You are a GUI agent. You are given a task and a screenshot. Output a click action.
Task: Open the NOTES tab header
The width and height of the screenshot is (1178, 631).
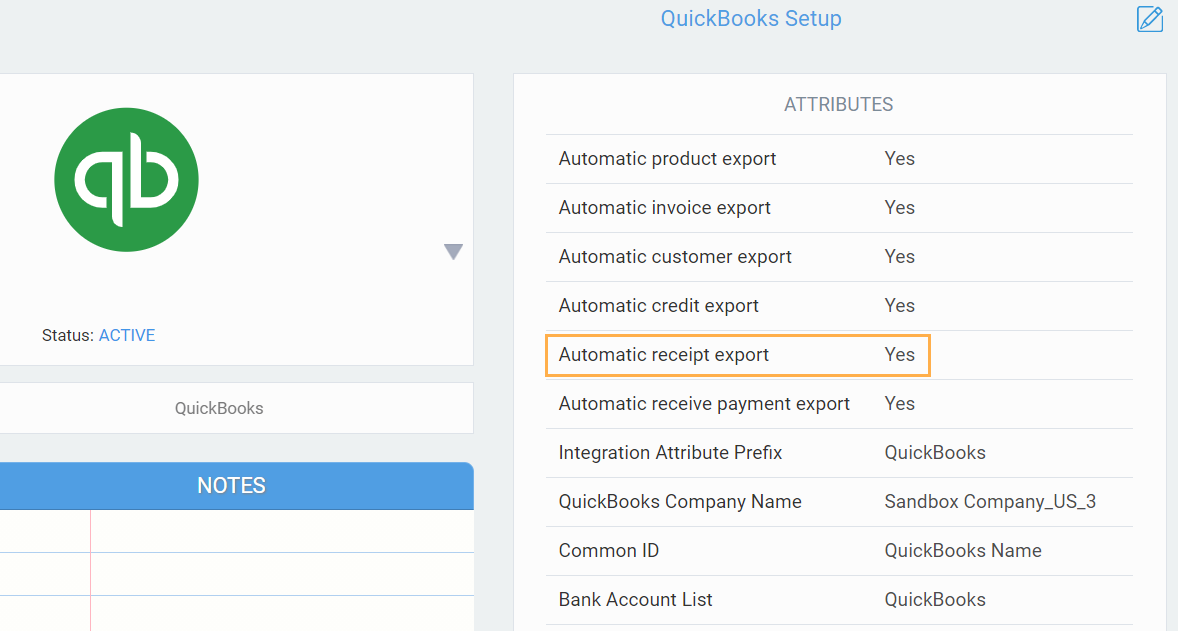click(231, 486)
